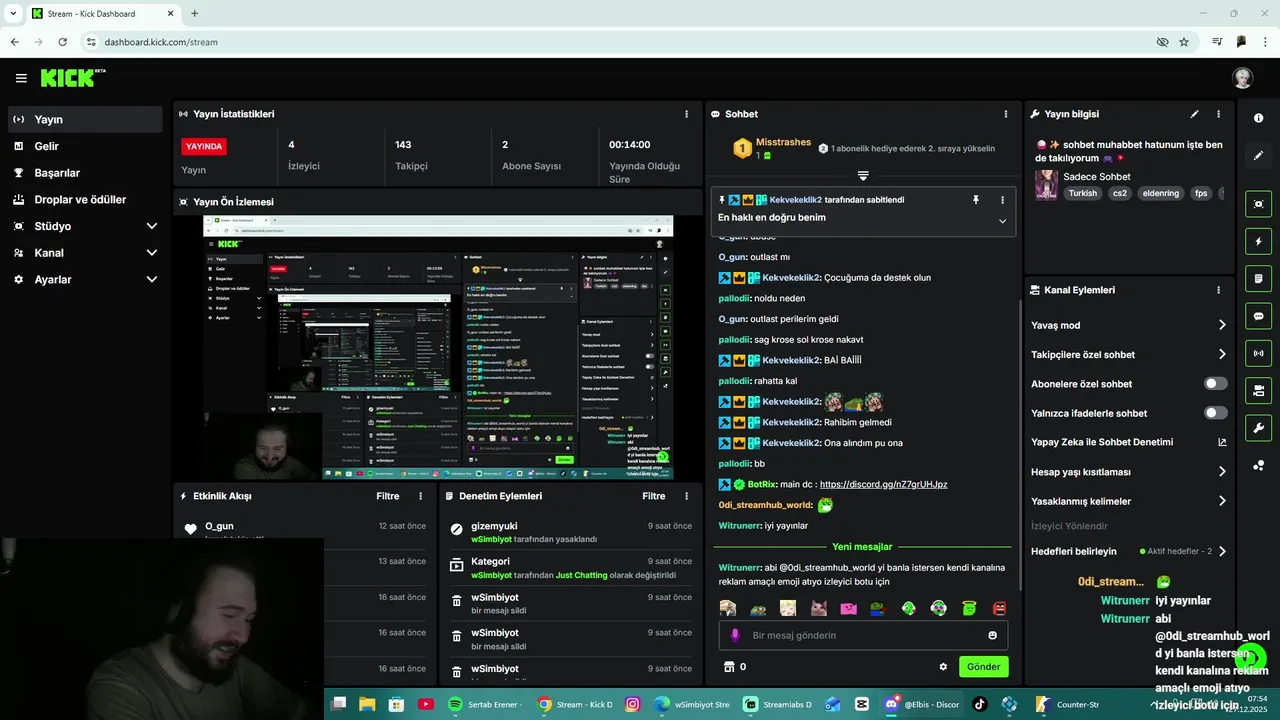
Task: Open the AI chat moderation external link icon
Action: click(1222, 442)
